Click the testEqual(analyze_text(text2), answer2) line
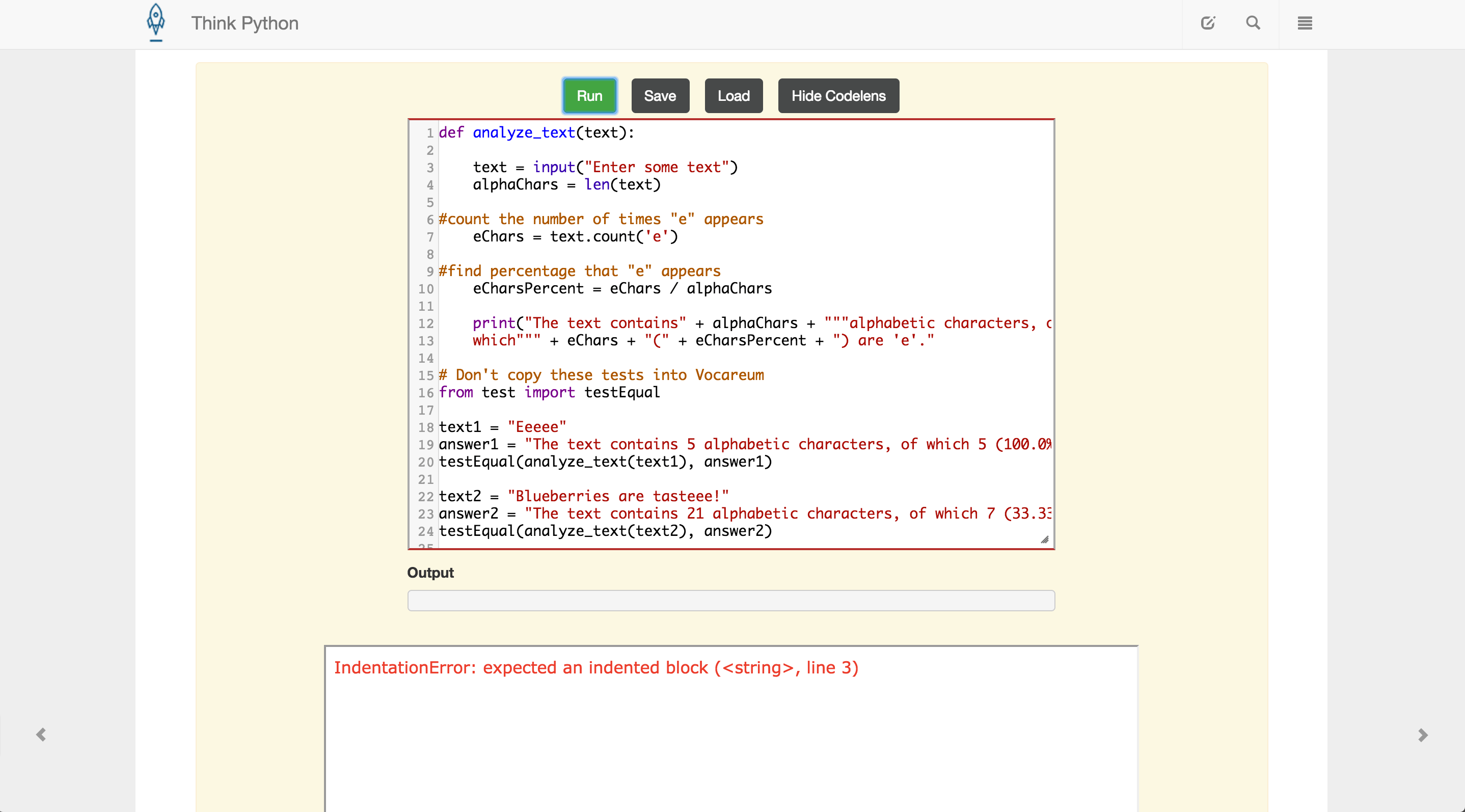The width and height of the screenshot is (1465, 812). pos(606,531)
